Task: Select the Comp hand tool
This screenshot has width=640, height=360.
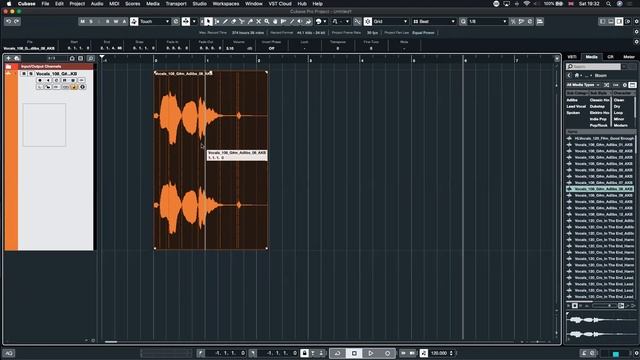Action: tap(275, 21)
